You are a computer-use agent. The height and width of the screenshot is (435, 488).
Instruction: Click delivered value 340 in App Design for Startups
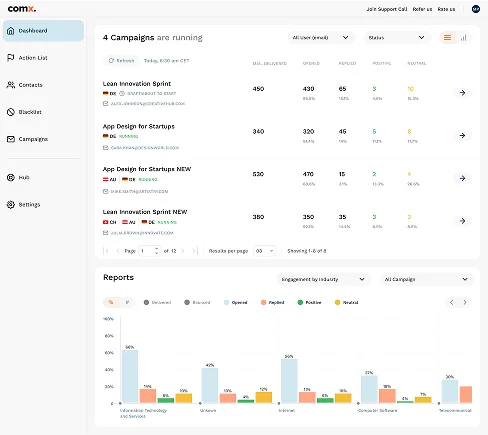(x=258, y=131)
